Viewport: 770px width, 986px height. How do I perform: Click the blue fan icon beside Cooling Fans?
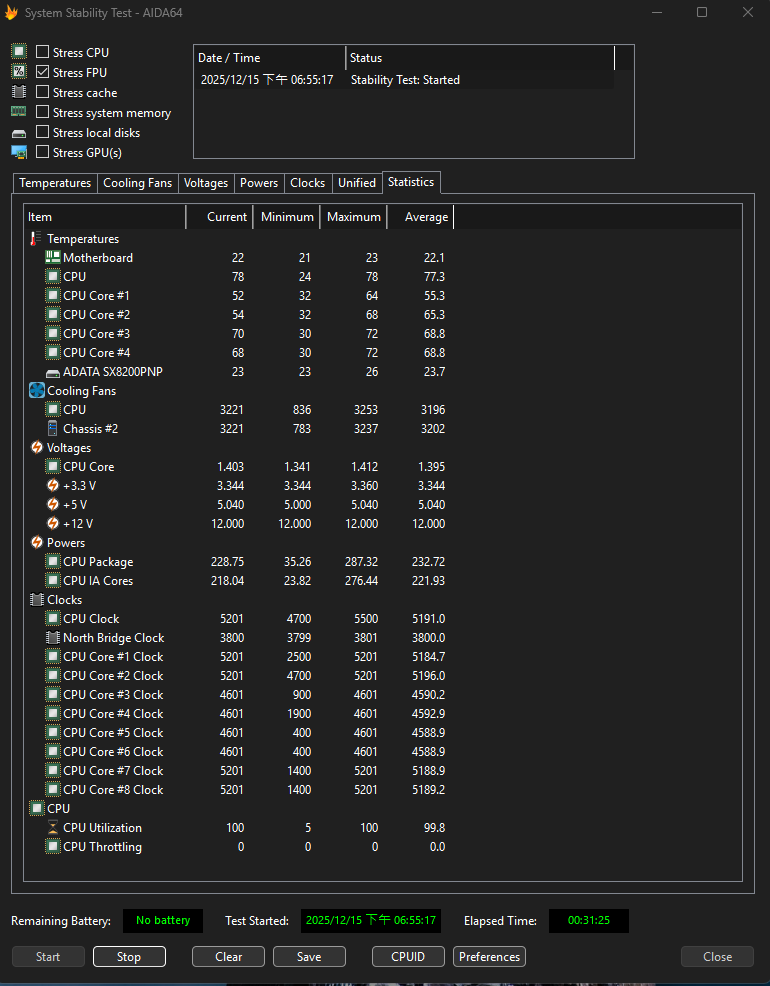[37, 391]
